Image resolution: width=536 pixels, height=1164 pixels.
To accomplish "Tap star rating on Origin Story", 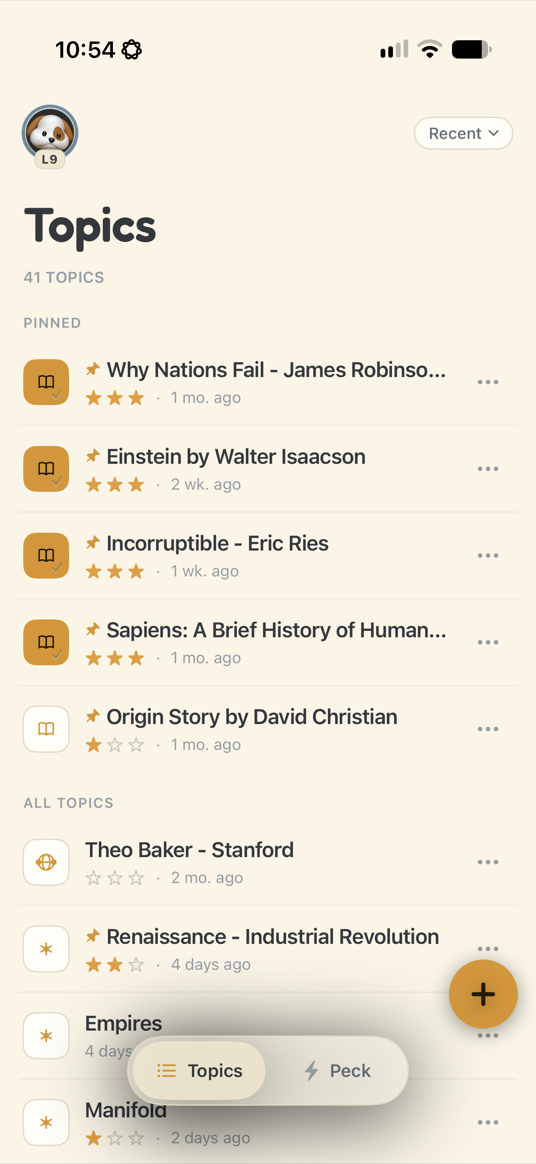I will 115,745.
